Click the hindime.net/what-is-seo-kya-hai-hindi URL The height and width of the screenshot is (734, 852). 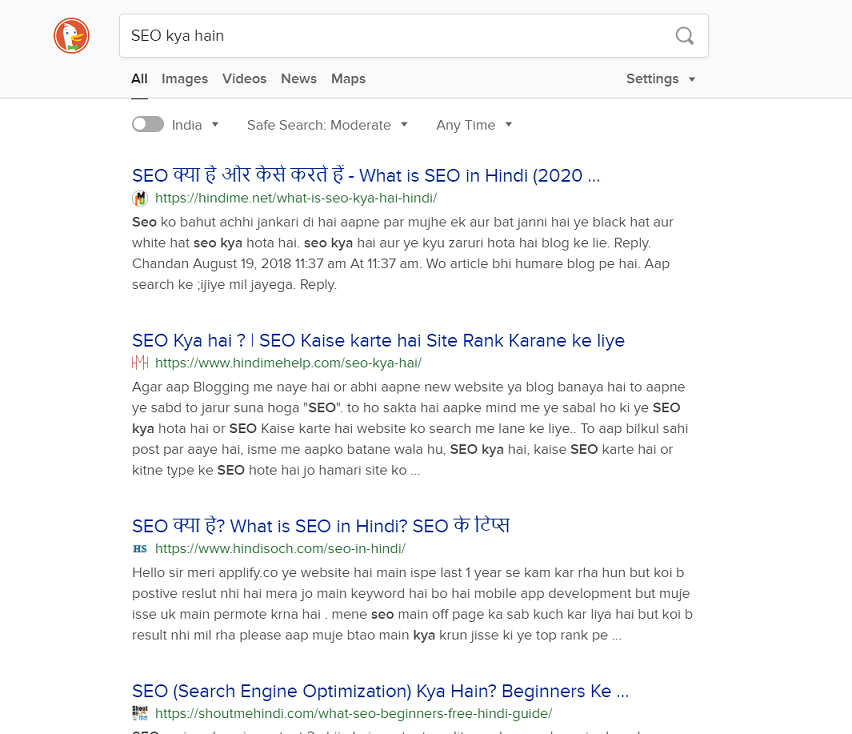click(296, 198)
